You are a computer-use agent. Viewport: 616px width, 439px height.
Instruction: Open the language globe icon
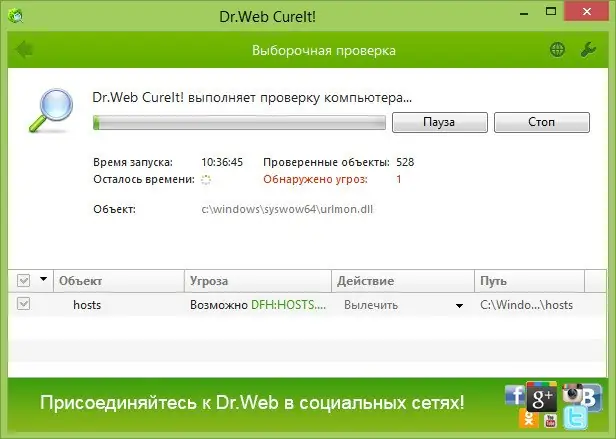click(557, 50)
